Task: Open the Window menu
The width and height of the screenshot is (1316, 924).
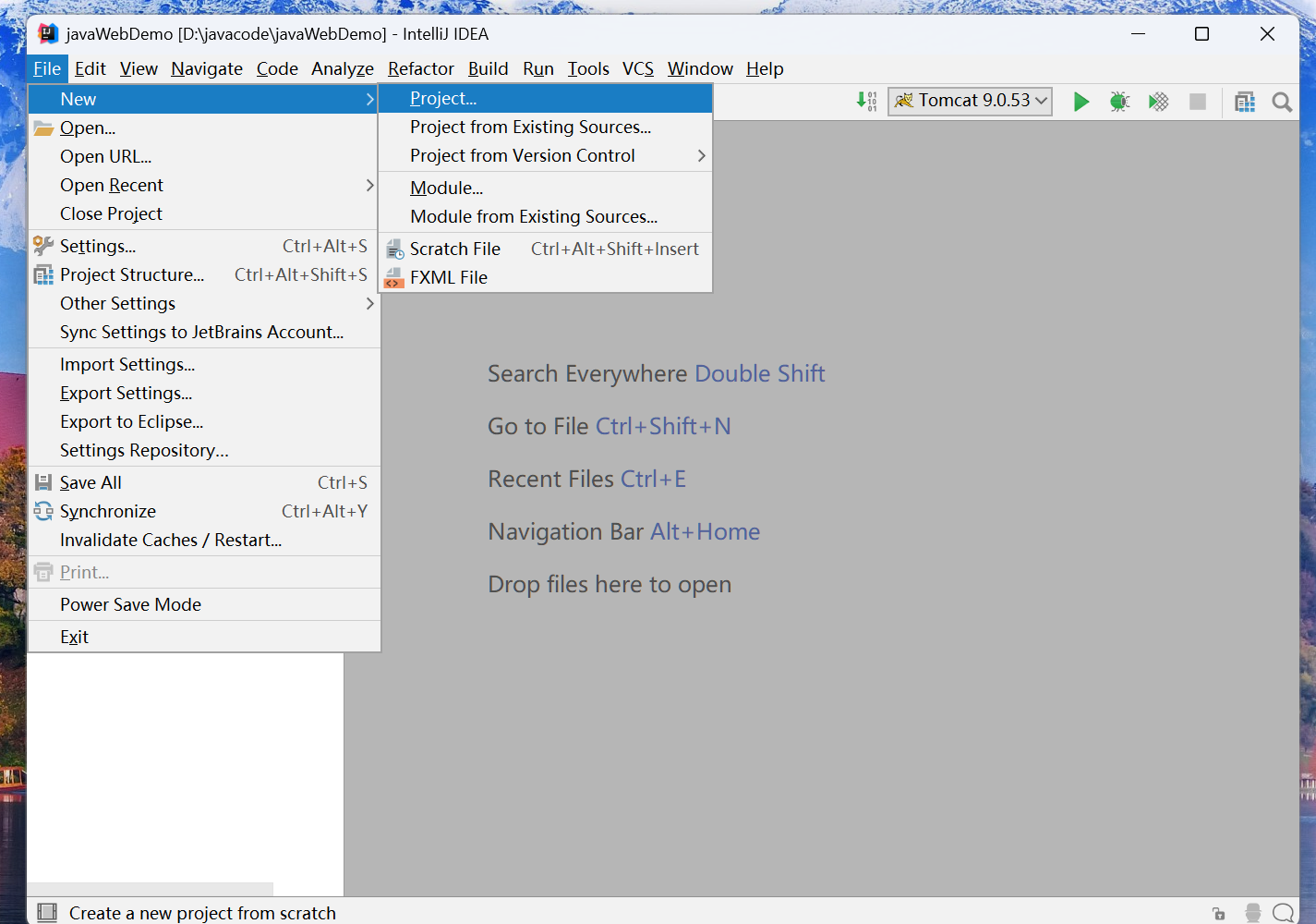Action: (x=700, y=68)
